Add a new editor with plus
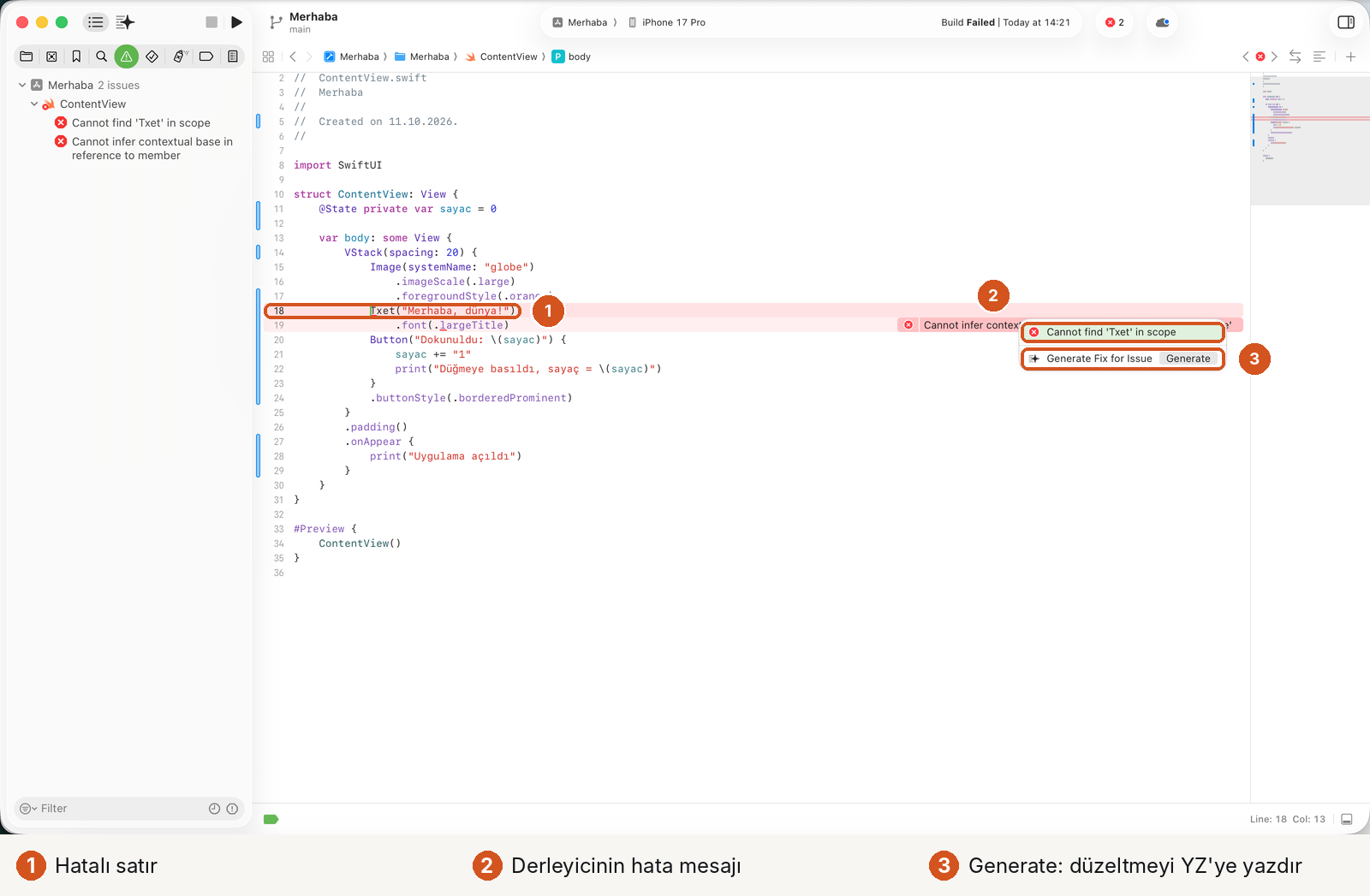 [1350, 56]
